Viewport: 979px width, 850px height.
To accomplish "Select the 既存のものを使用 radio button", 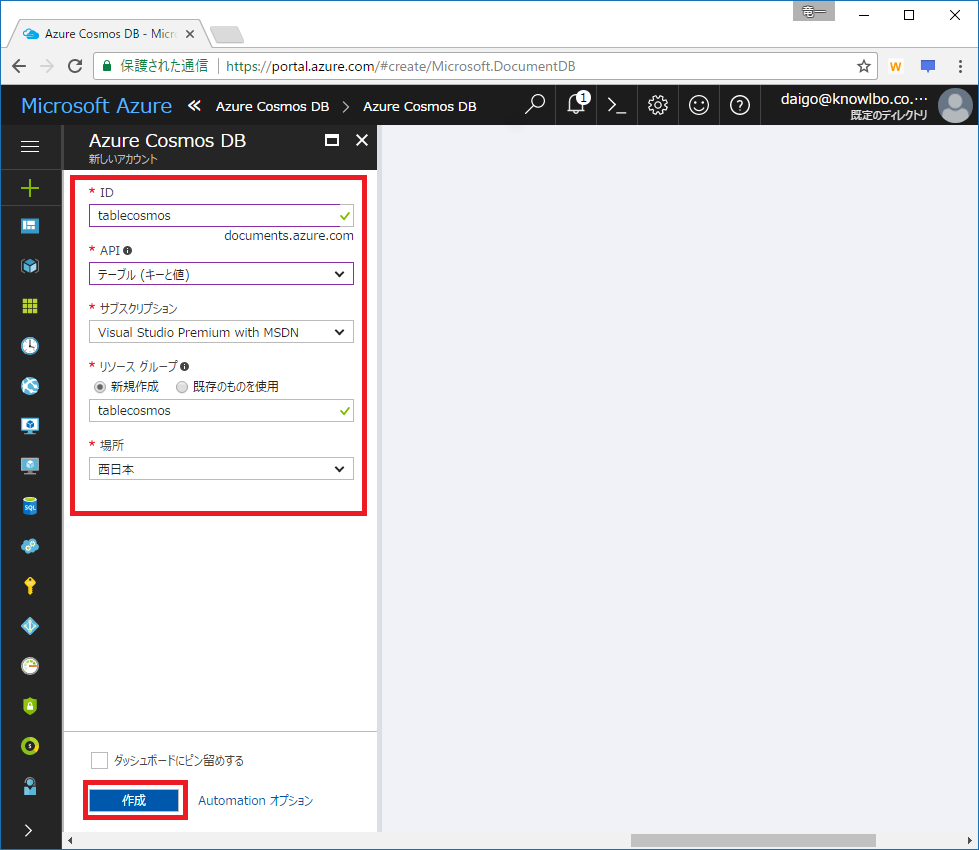I will click(x=182, y=387).
